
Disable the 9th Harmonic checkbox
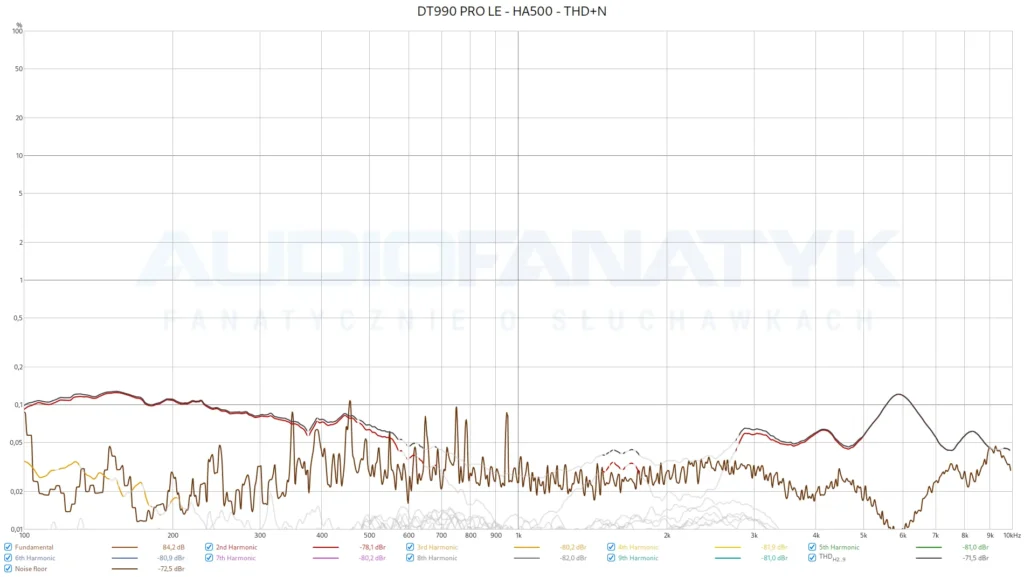[x=611, y=558]
